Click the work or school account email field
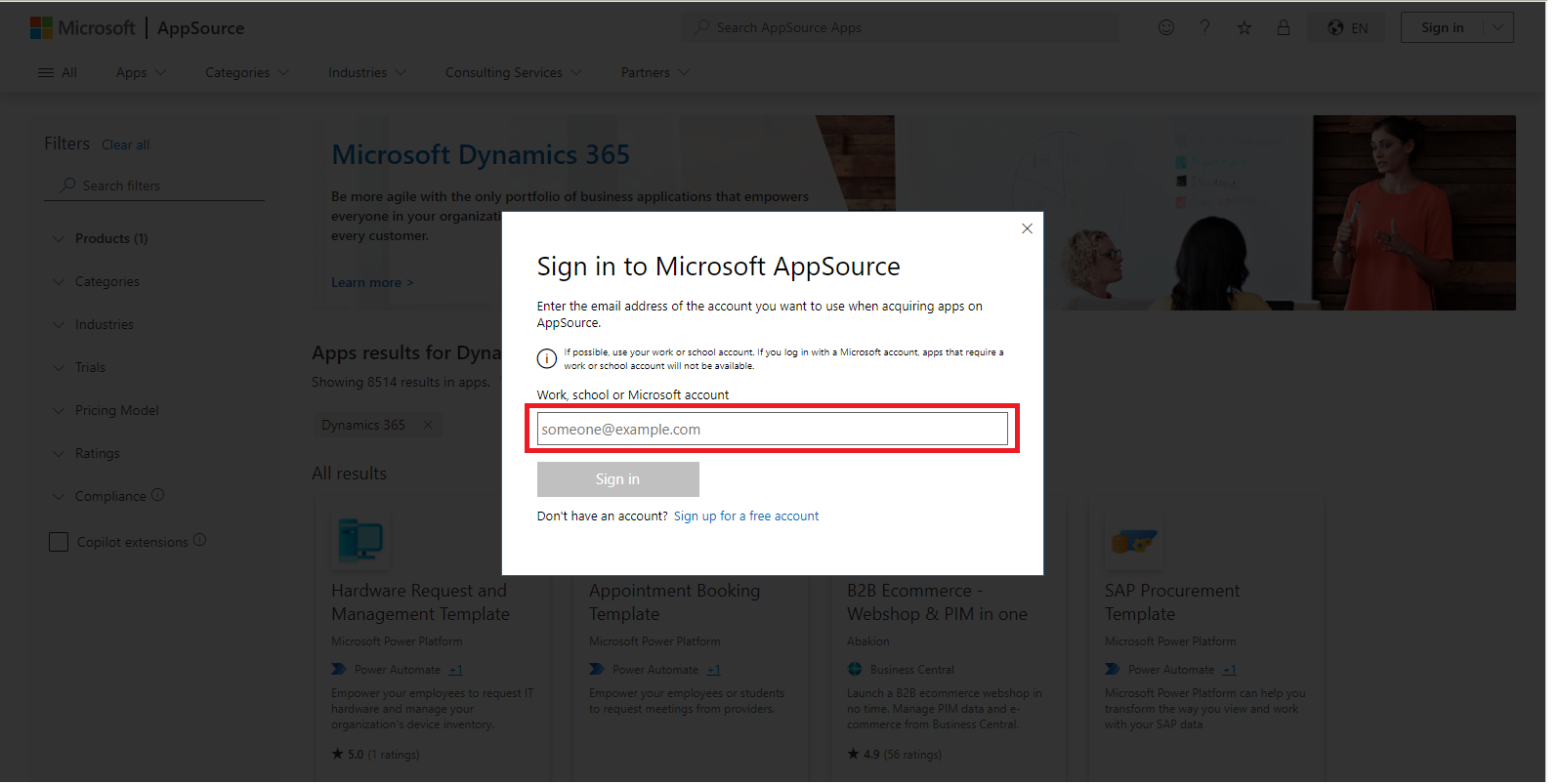 pos(772,429)
